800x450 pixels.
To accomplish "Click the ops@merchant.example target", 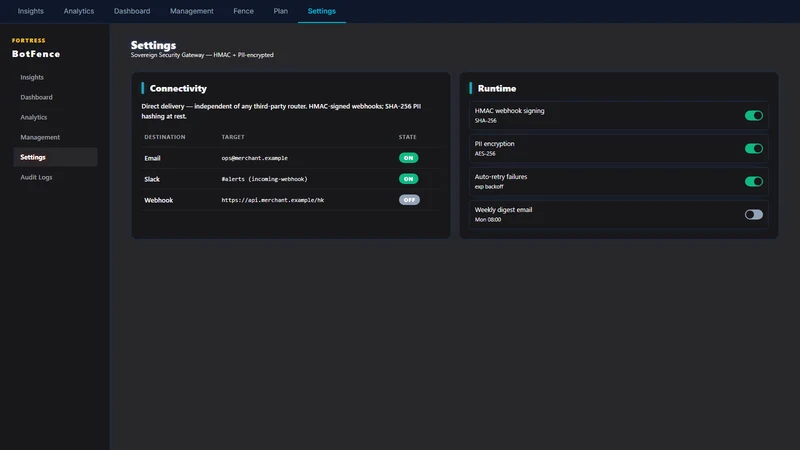I will 255,158.
